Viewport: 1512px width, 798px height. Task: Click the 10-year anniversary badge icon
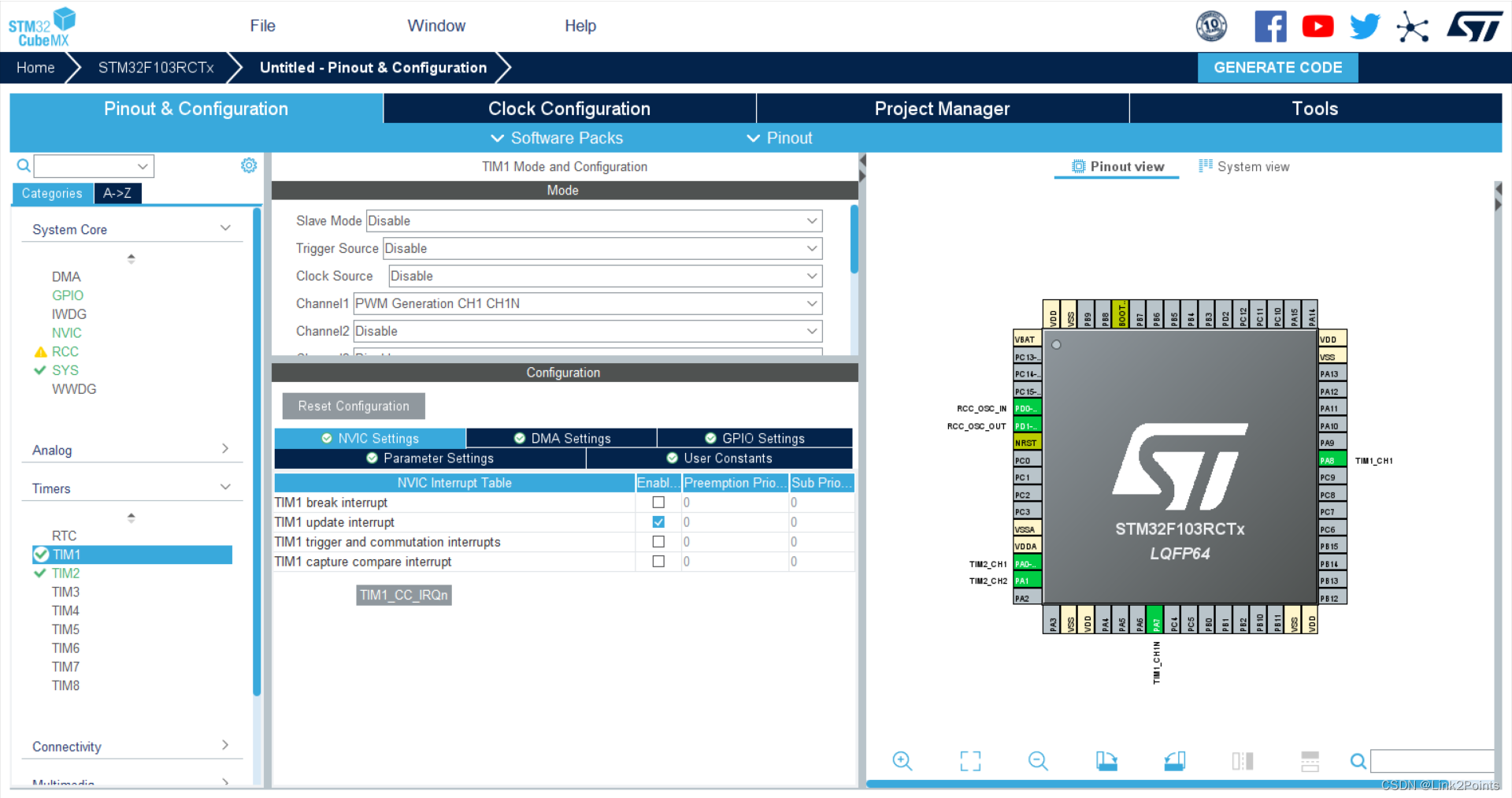(x=1211, y=27)
